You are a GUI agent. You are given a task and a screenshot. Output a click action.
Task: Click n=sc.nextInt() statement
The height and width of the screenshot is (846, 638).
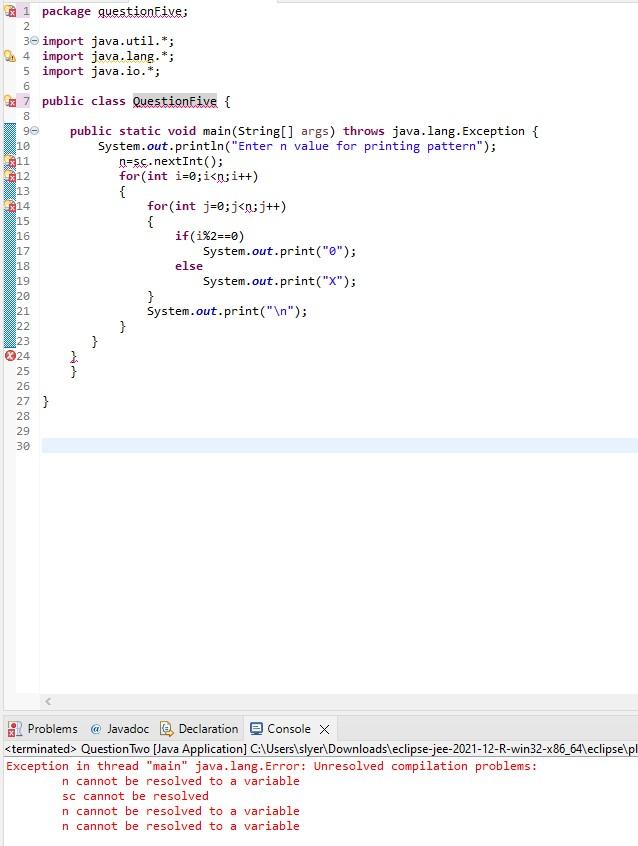click(171, 161)
